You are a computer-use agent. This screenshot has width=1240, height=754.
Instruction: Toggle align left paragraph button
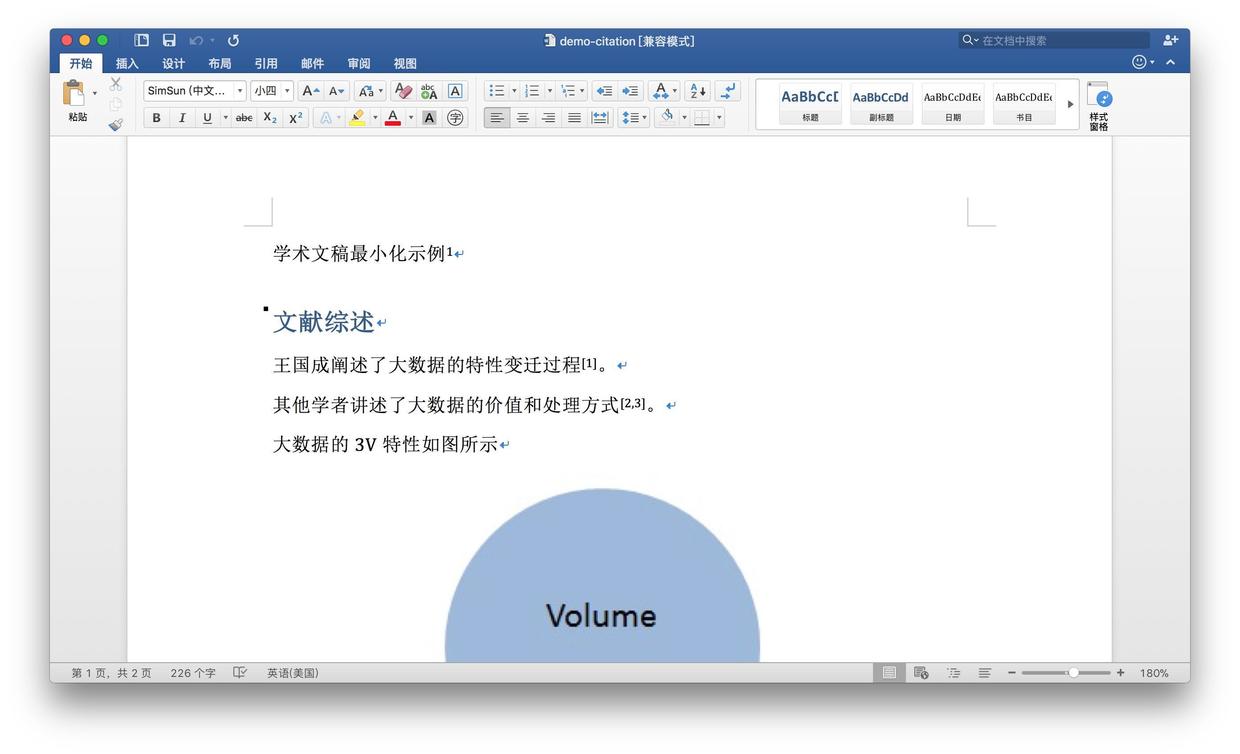coord(497,117)
